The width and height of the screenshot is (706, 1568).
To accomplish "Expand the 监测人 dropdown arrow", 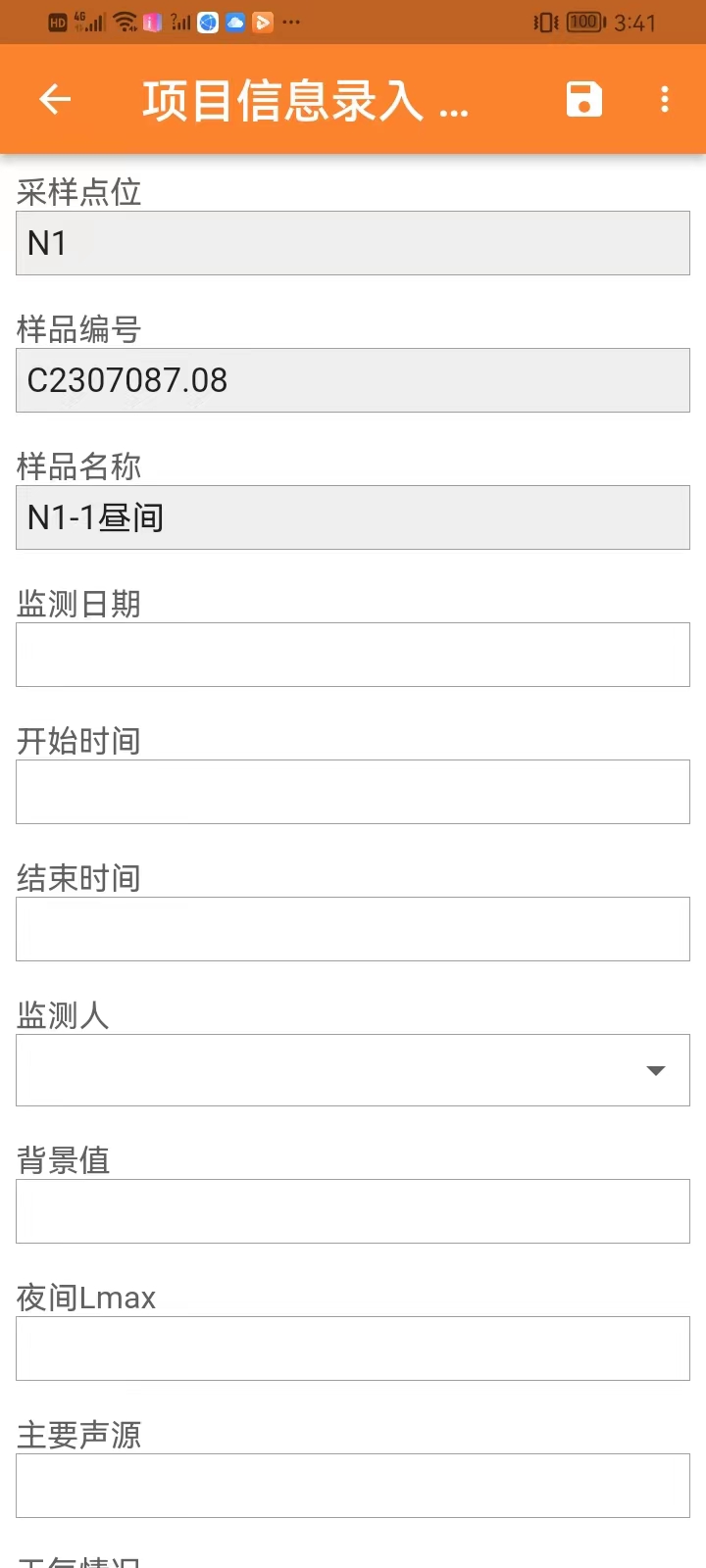I will (x=656, y=1070).
